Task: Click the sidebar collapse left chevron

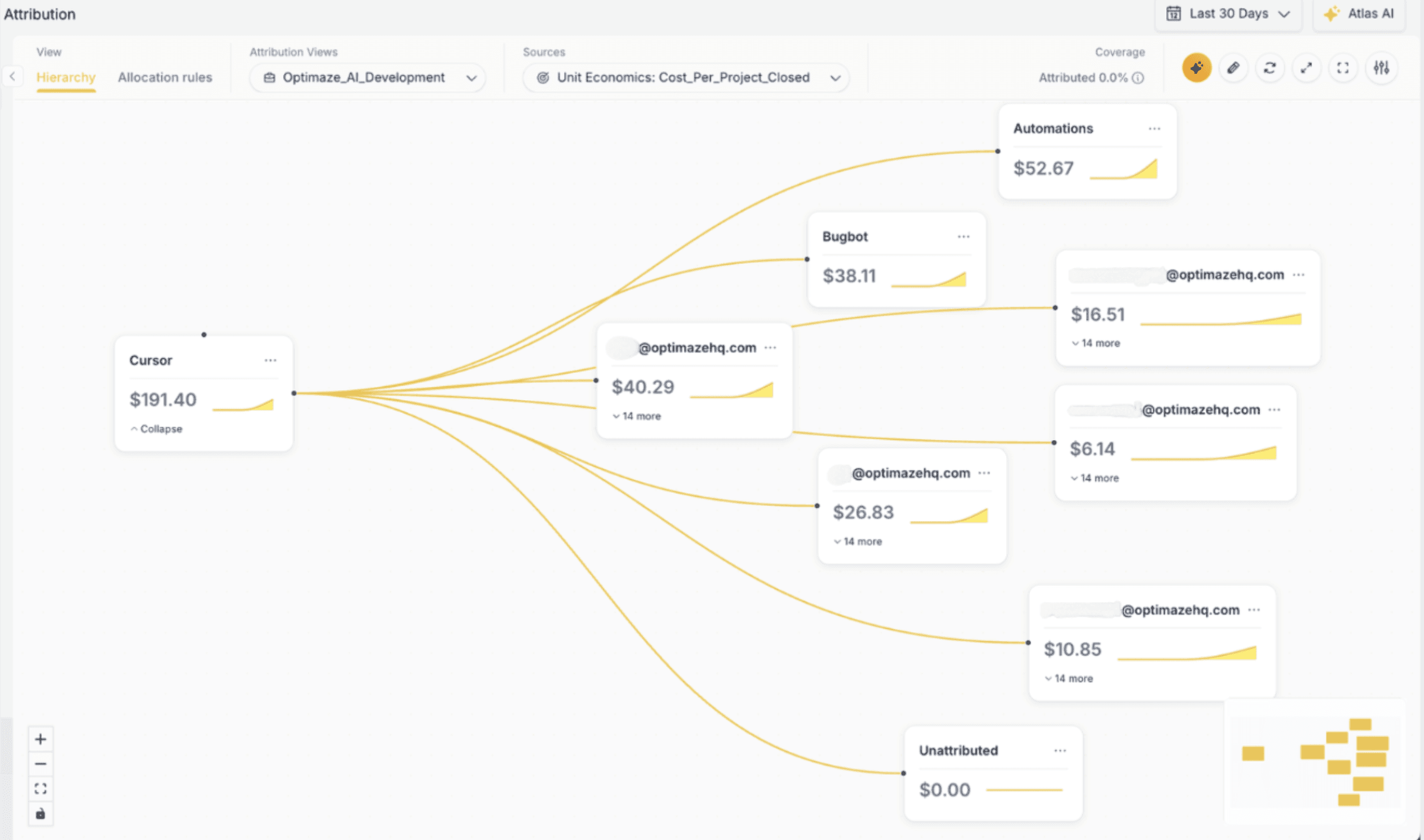Action: 12,76
